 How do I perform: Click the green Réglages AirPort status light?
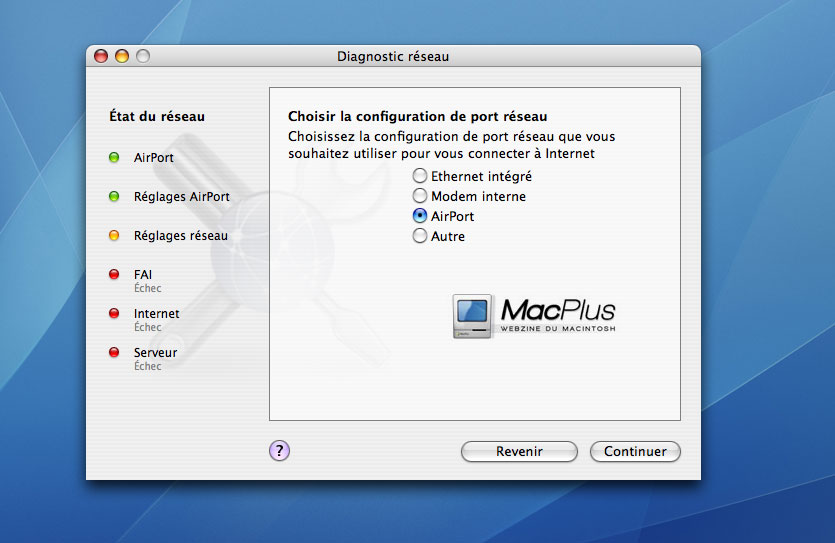tap(114, 196)
